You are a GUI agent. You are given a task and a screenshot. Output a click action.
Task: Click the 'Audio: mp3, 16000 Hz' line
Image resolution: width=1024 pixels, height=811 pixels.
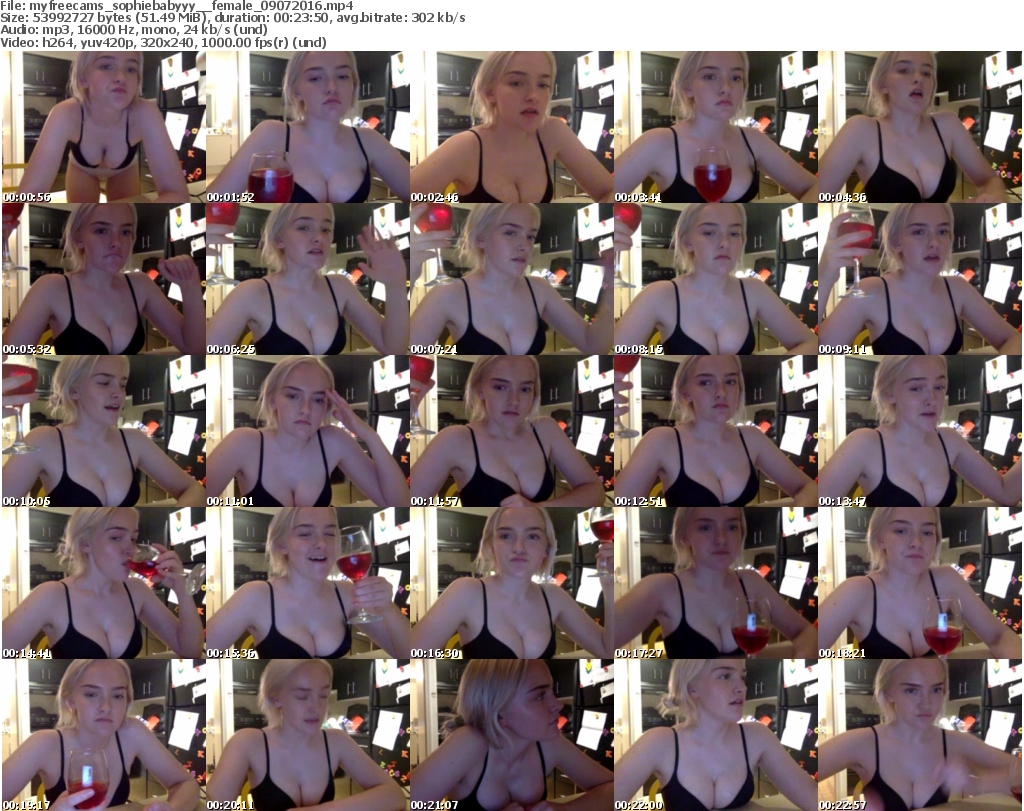[x=134, y=30]
